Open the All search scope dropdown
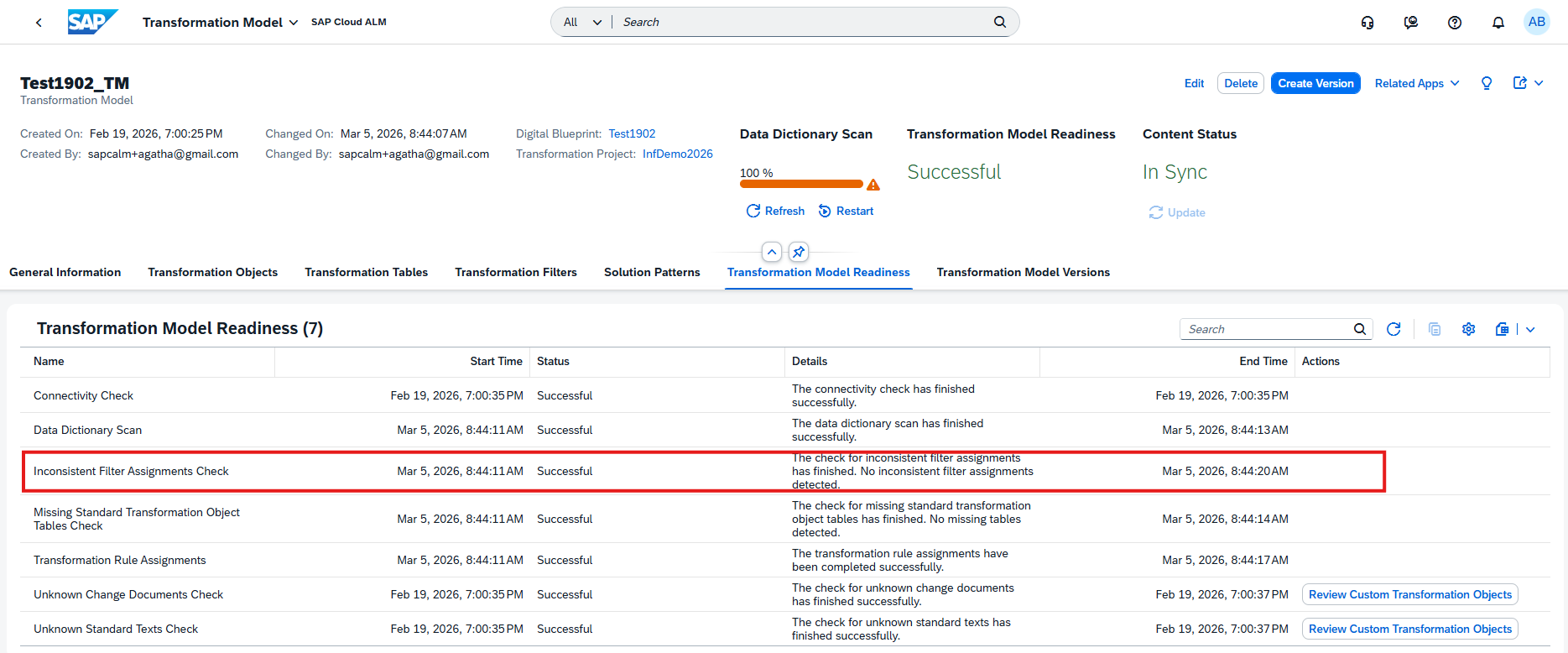1568x653 pixels. [x=582, y=23]
